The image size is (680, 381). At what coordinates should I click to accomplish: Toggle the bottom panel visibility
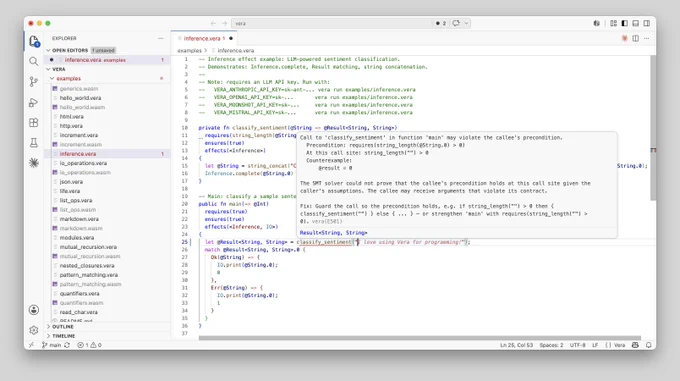coord(636,23)
